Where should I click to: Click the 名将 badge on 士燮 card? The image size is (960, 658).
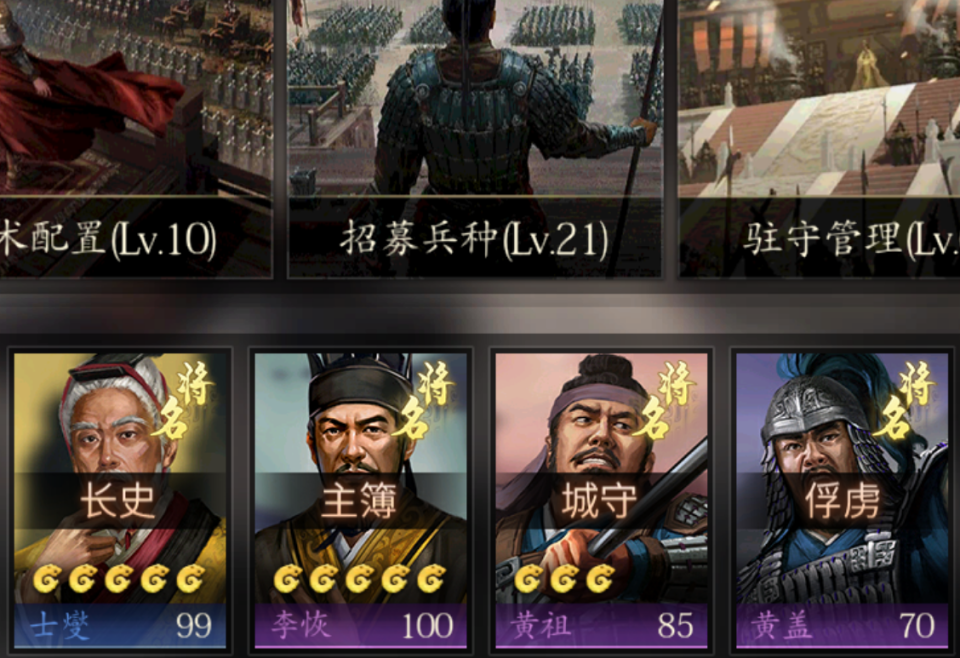184,400
